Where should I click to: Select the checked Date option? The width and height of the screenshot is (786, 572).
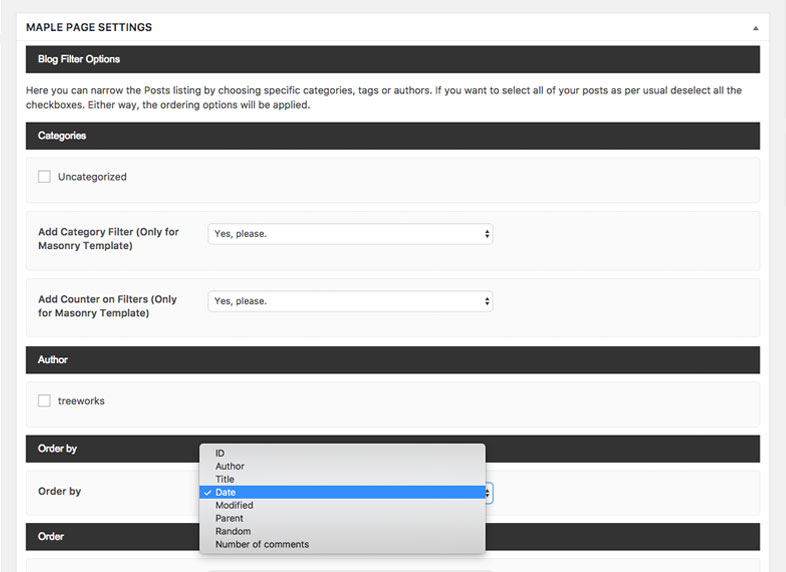[226, 492]
